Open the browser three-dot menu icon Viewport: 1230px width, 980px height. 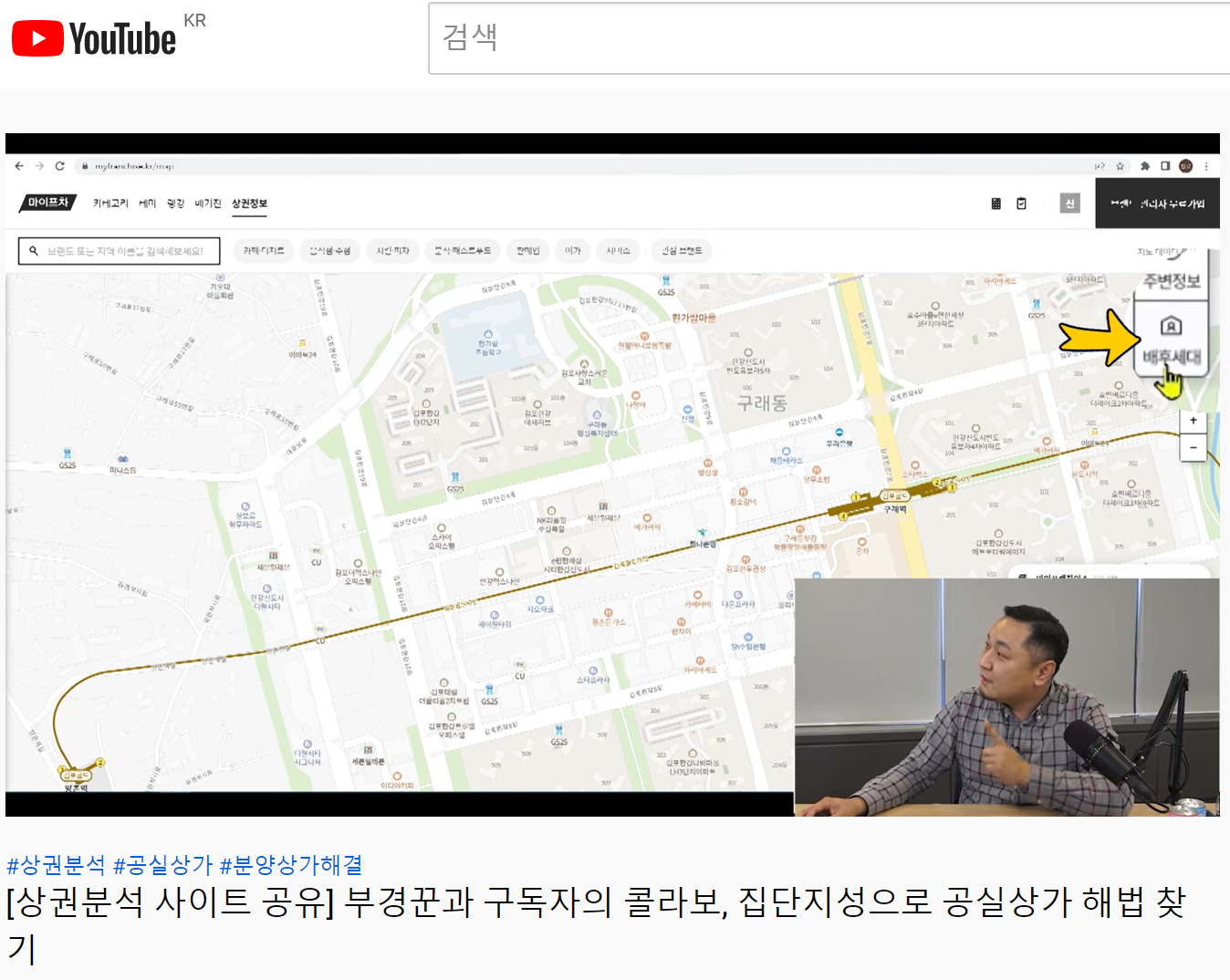click(1206, 166)
